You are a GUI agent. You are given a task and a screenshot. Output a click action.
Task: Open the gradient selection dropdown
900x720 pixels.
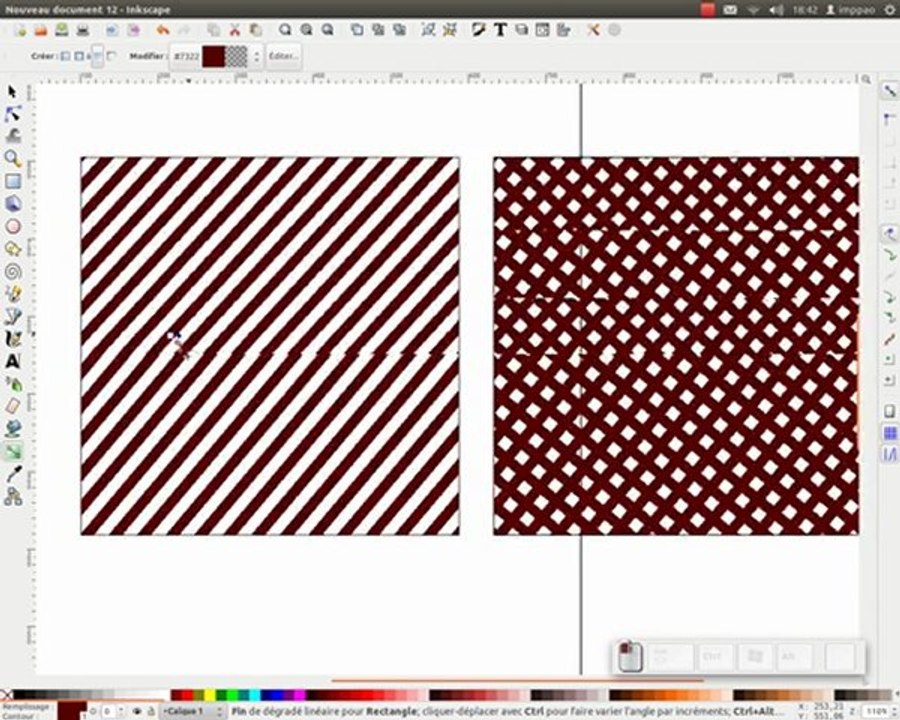click(216, 56)
